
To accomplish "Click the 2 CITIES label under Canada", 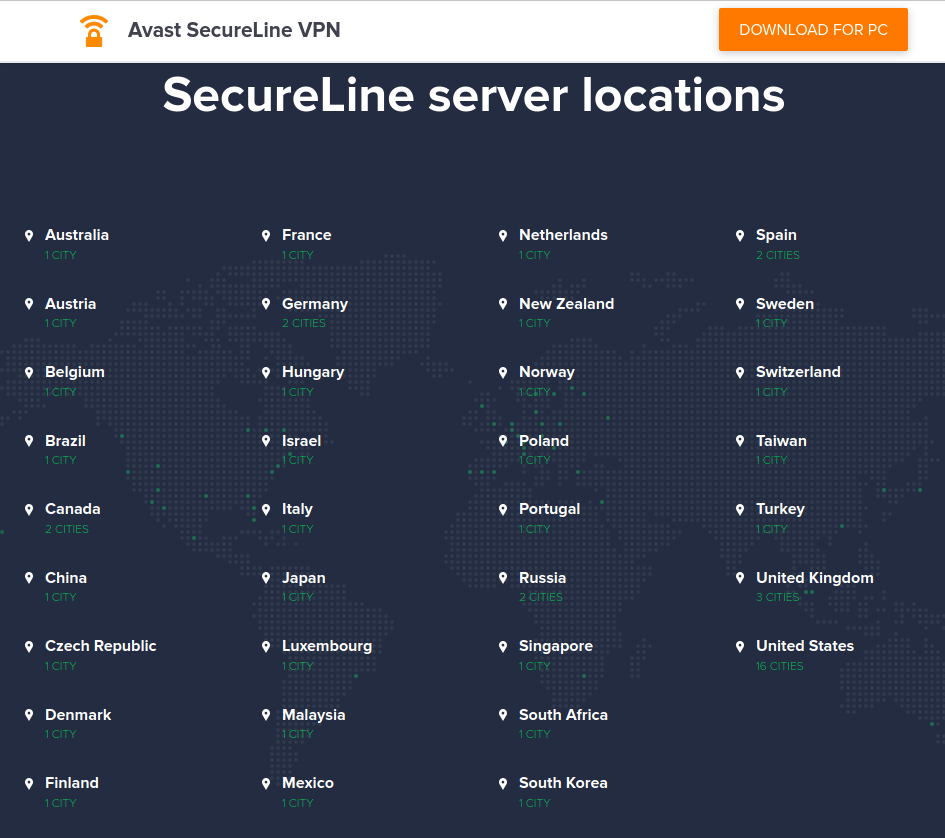I will coord(67,529).
